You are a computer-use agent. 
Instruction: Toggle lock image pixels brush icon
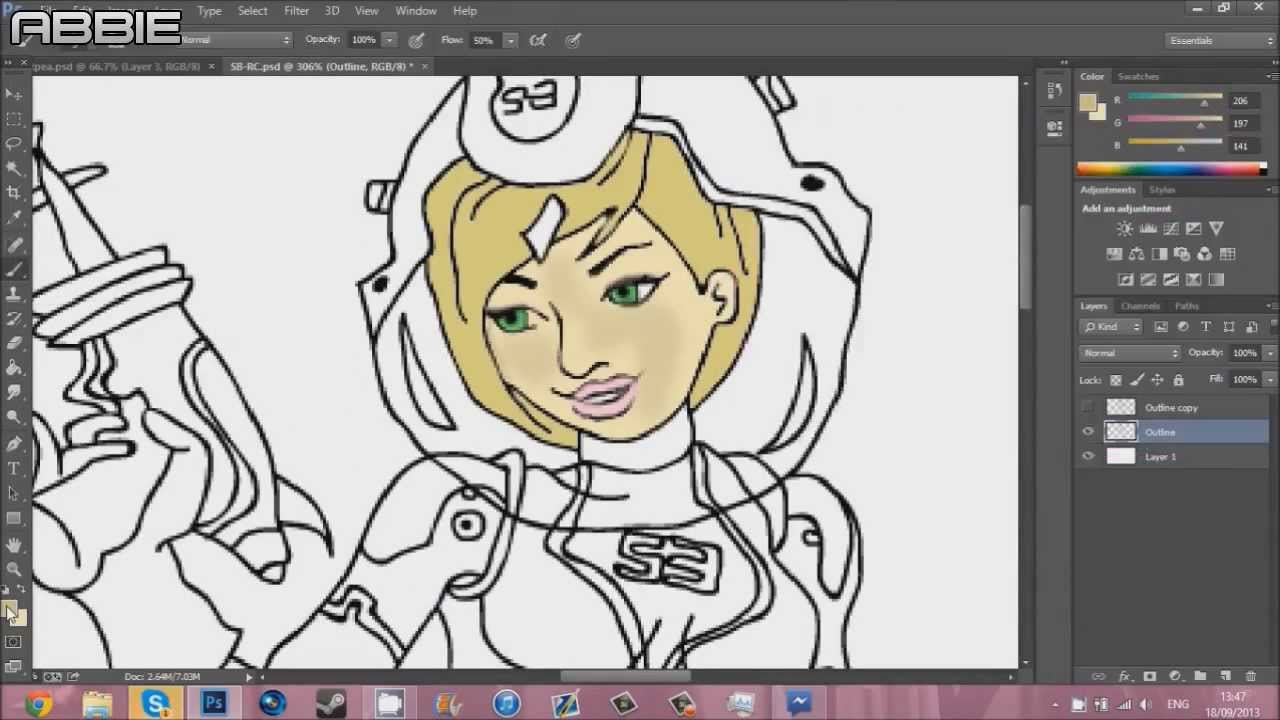click(1137, 380)
